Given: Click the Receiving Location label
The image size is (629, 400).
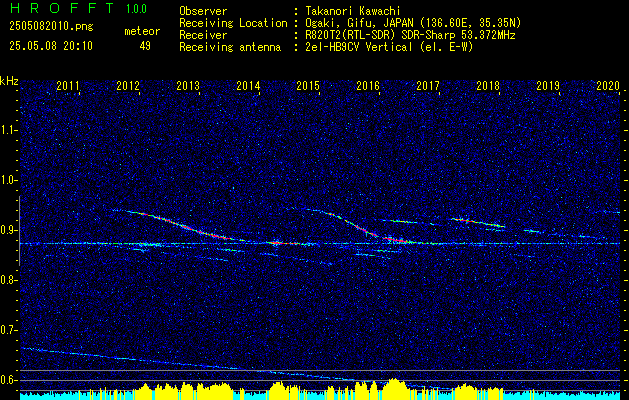Looking at the screenshot, I should point(233,23).
